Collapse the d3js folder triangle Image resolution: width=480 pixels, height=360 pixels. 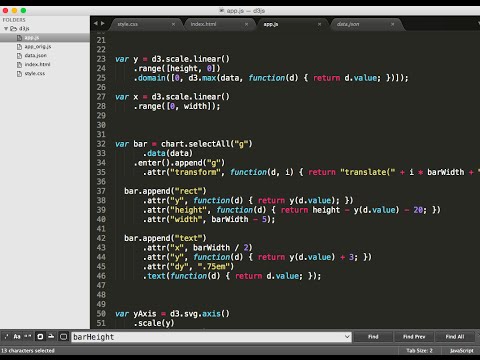coord(6,29)
